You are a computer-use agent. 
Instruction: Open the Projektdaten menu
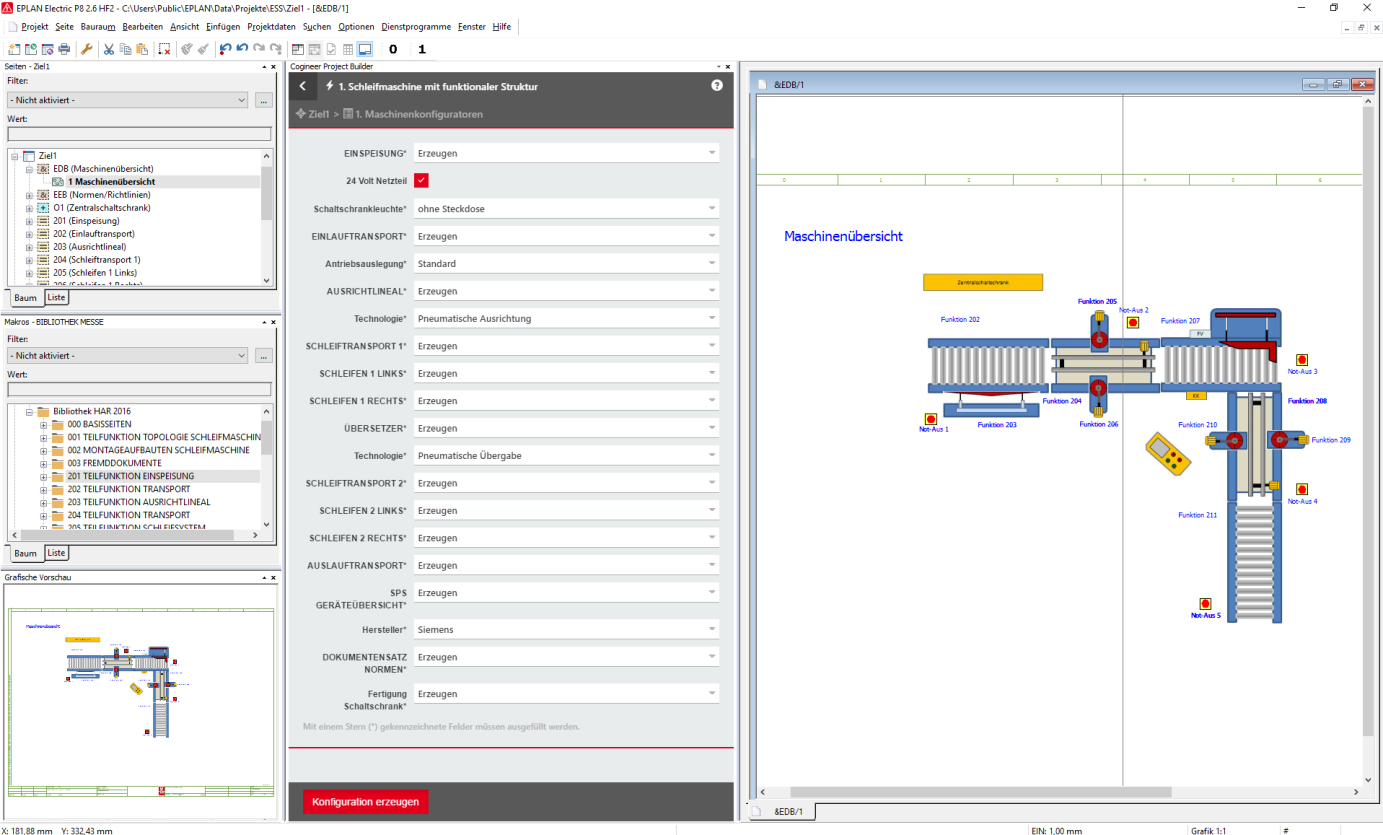click(271, 26)
